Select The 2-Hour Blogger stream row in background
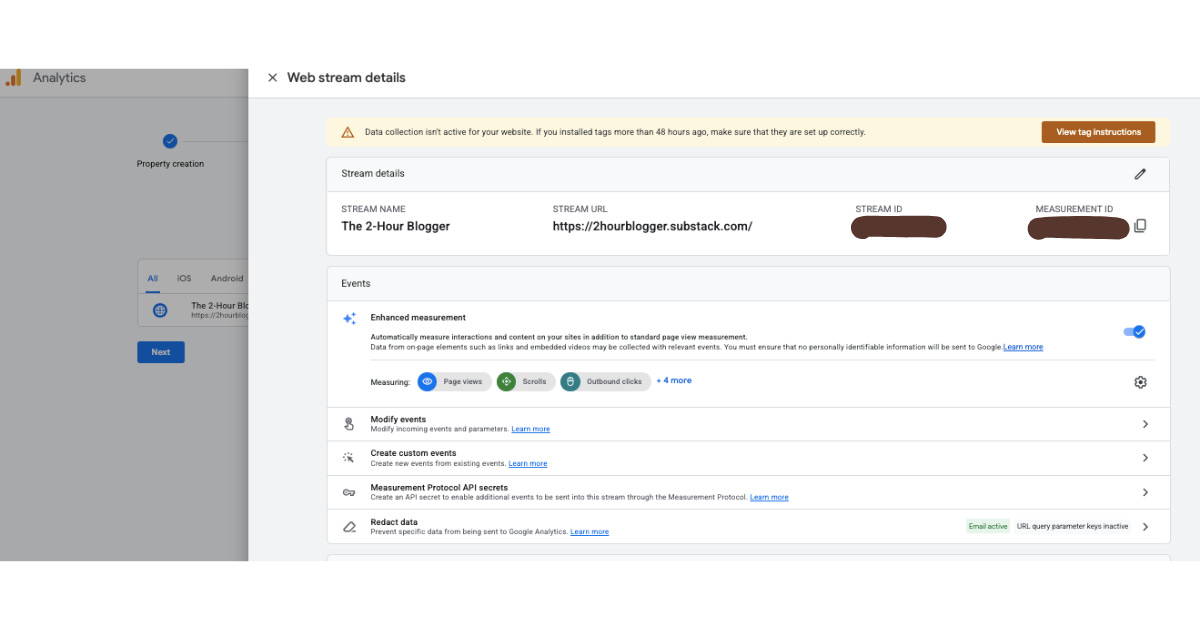The image size is (1200, 630). [x=193, y=310]
